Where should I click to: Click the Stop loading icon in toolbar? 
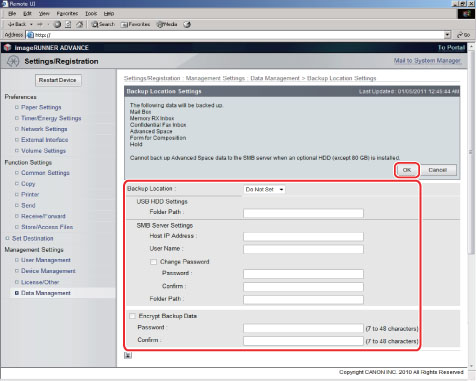(57, 24)
